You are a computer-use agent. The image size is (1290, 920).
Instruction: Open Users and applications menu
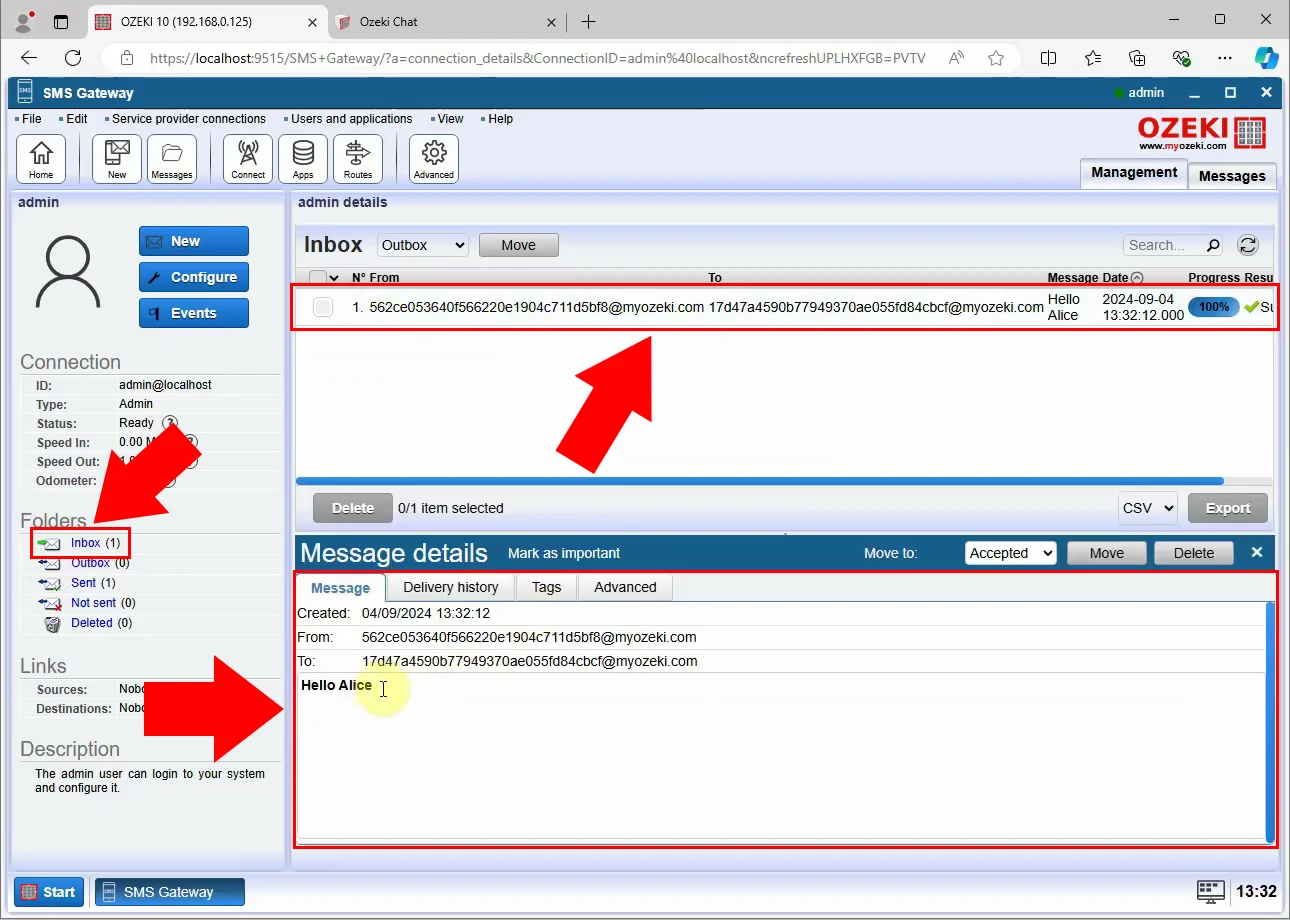click(351, 118)
